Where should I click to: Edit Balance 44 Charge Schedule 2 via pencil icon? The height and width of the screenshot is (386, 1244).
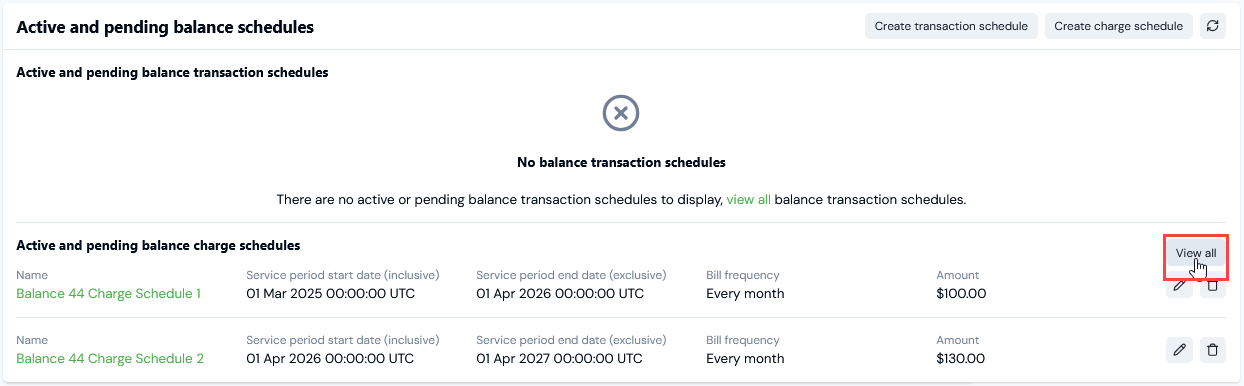(x=1180, y=350)
